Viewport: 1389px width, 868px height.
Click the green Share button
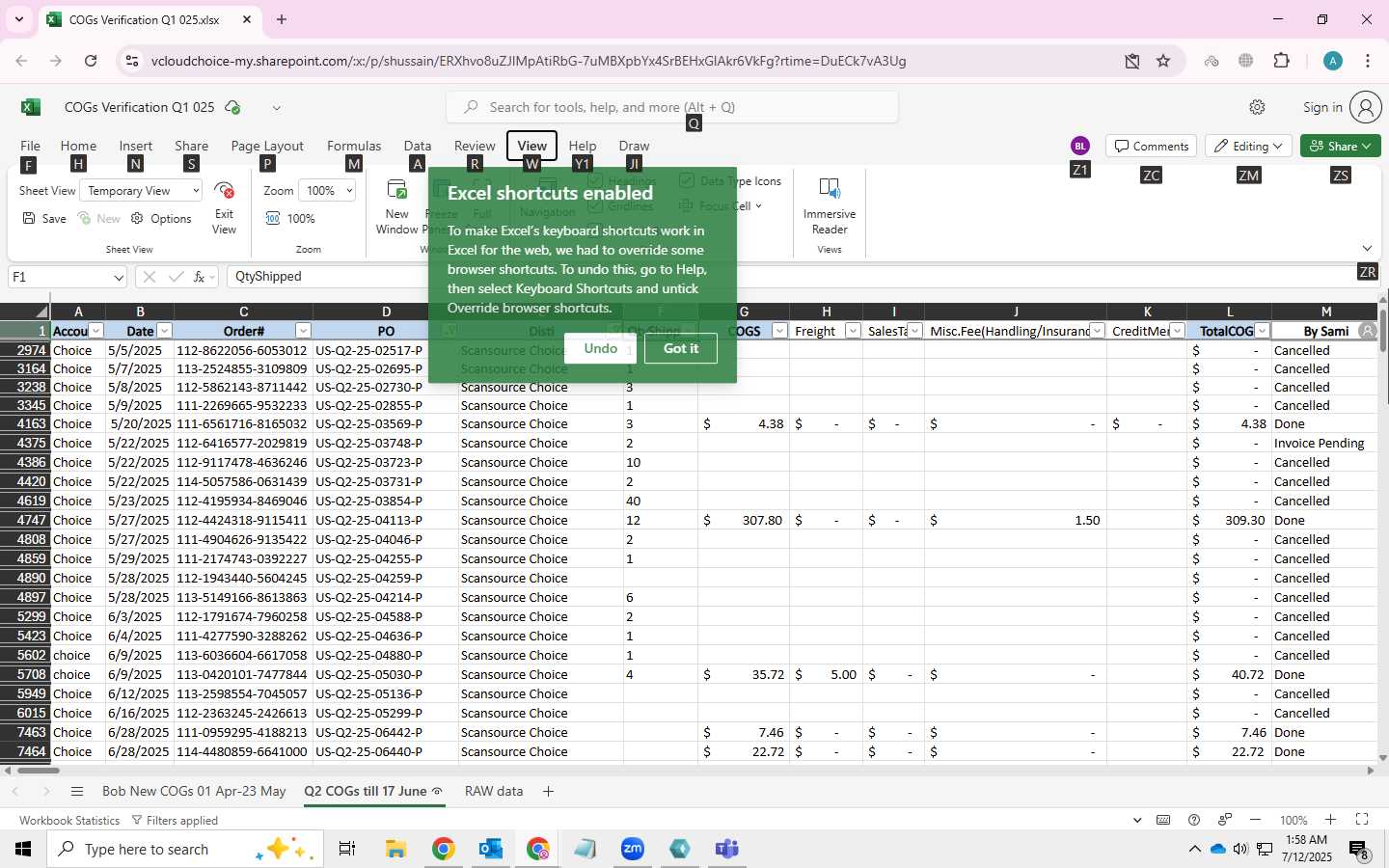click(x=1341, y=146)
